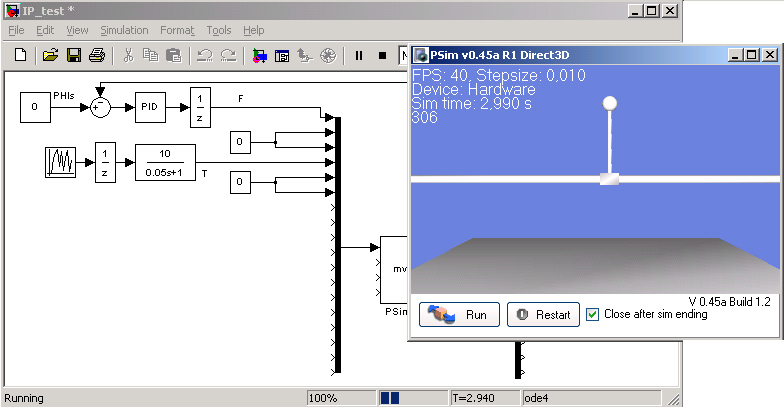This screenshot has width=784, height=407.
Task: Uncheck Close after sim ending
Action: pos(593,314)
